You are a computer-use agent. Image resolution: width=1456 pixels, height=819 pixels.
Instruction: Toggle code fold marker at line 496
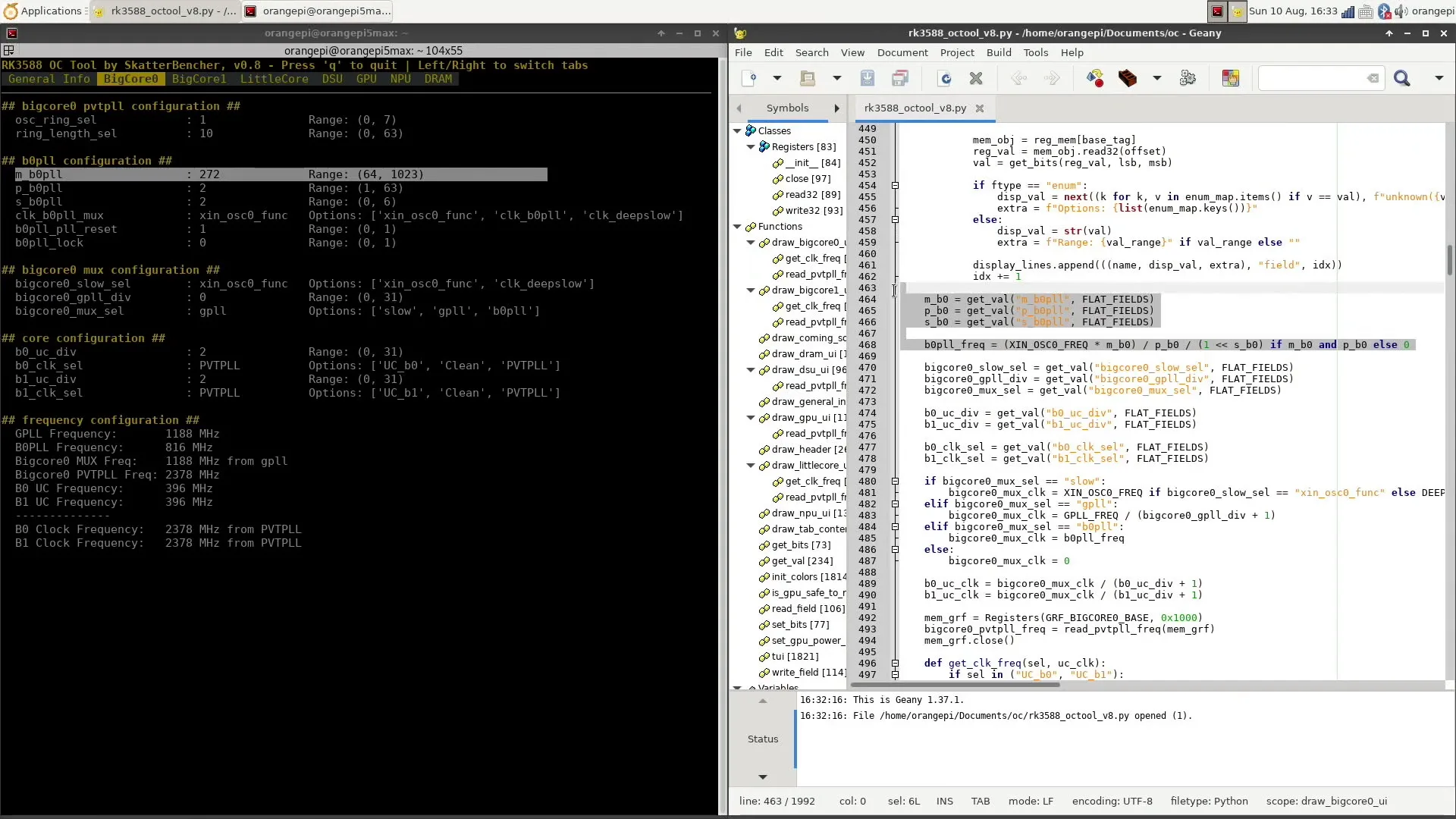coord(895,664)
